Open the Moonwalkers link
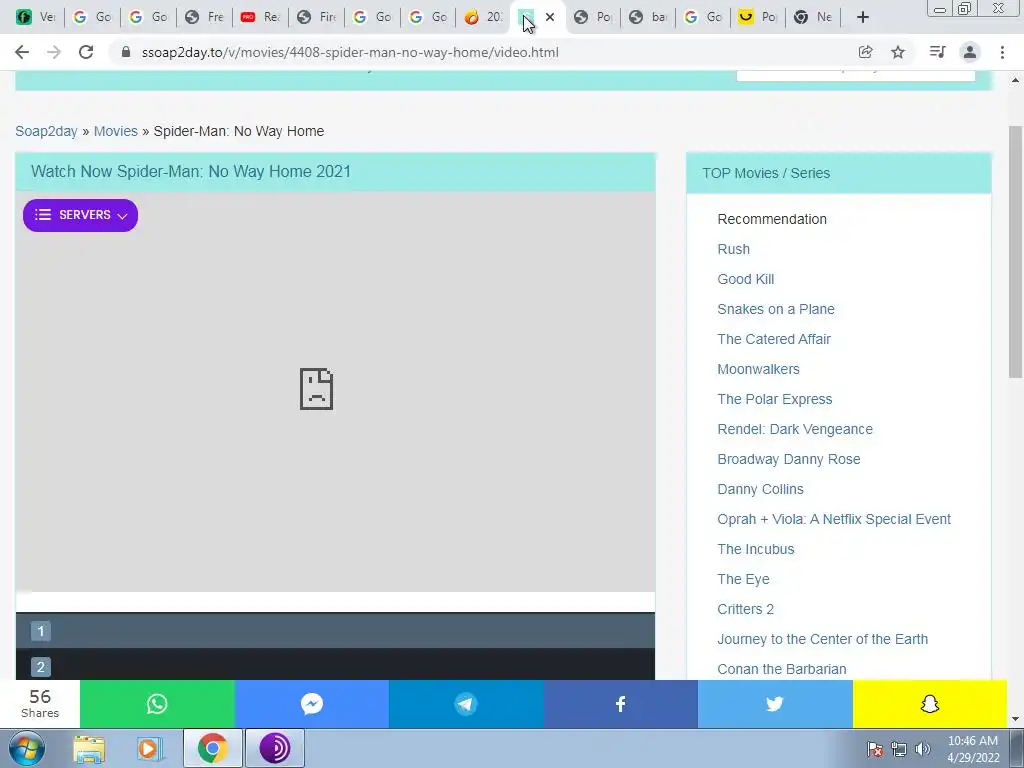This screenshot has width=1024, height=768. pos(758,370)
